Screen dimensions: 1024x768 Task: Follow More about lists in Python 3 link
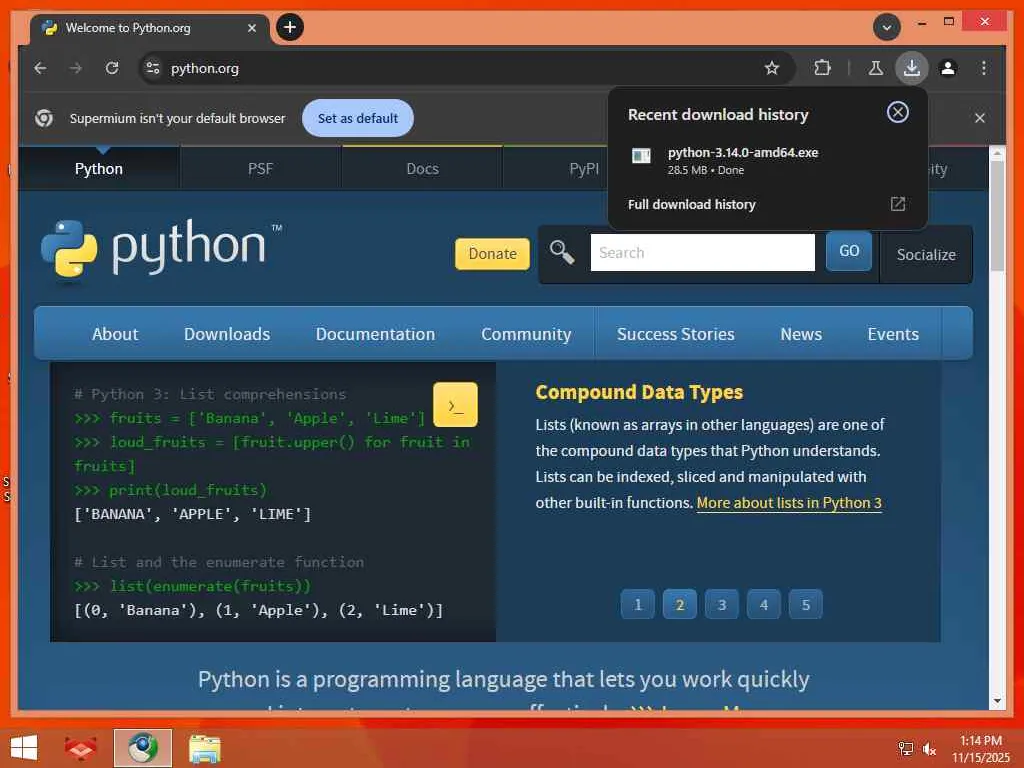click(x=789, y=503)
